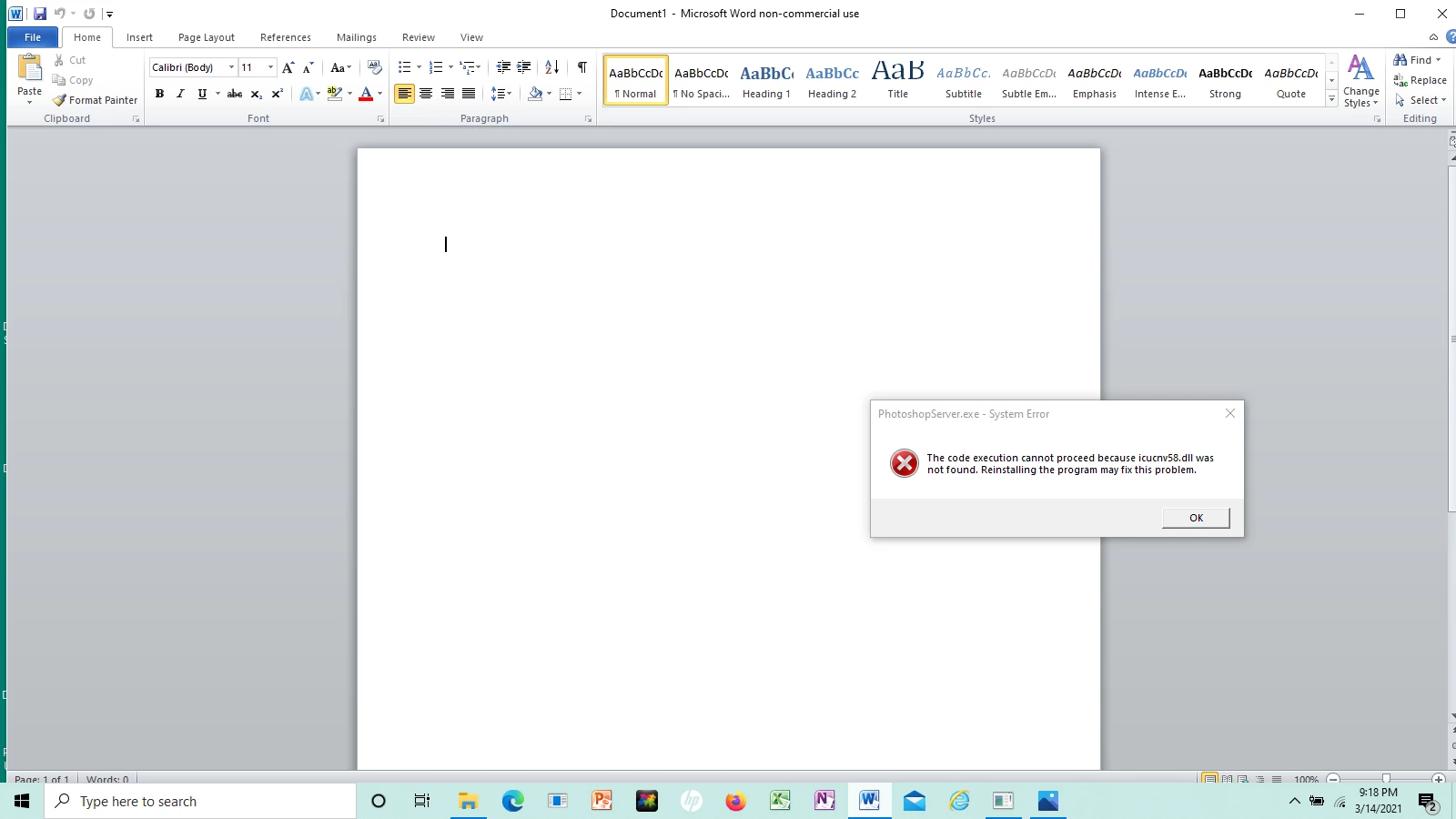
Task: Click the Microsoft Edge taskbar icon
Action: click(512, 801)
